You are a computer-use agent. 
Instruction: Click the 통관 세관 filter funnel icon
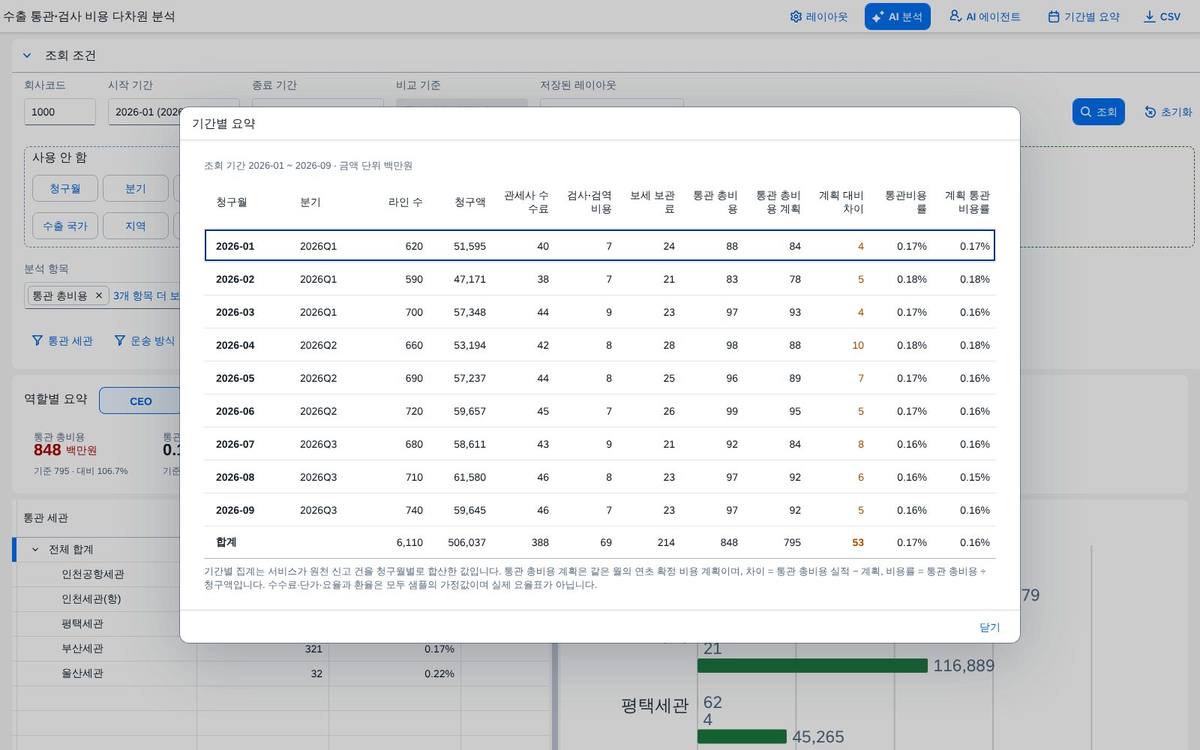coord(37,341)
